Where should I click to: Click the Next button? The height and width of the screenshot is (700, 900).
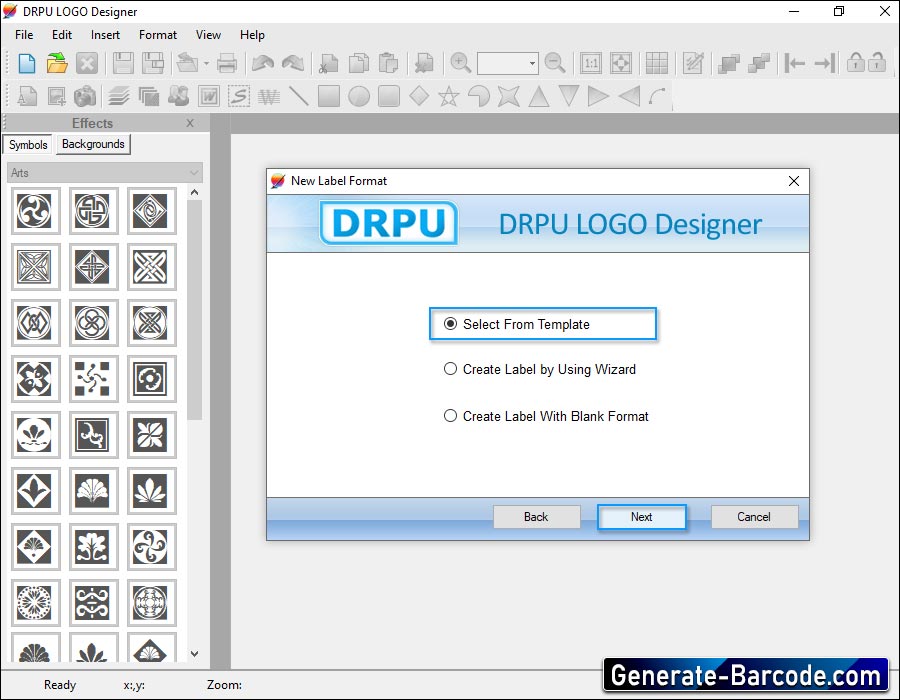click(641, 517)
